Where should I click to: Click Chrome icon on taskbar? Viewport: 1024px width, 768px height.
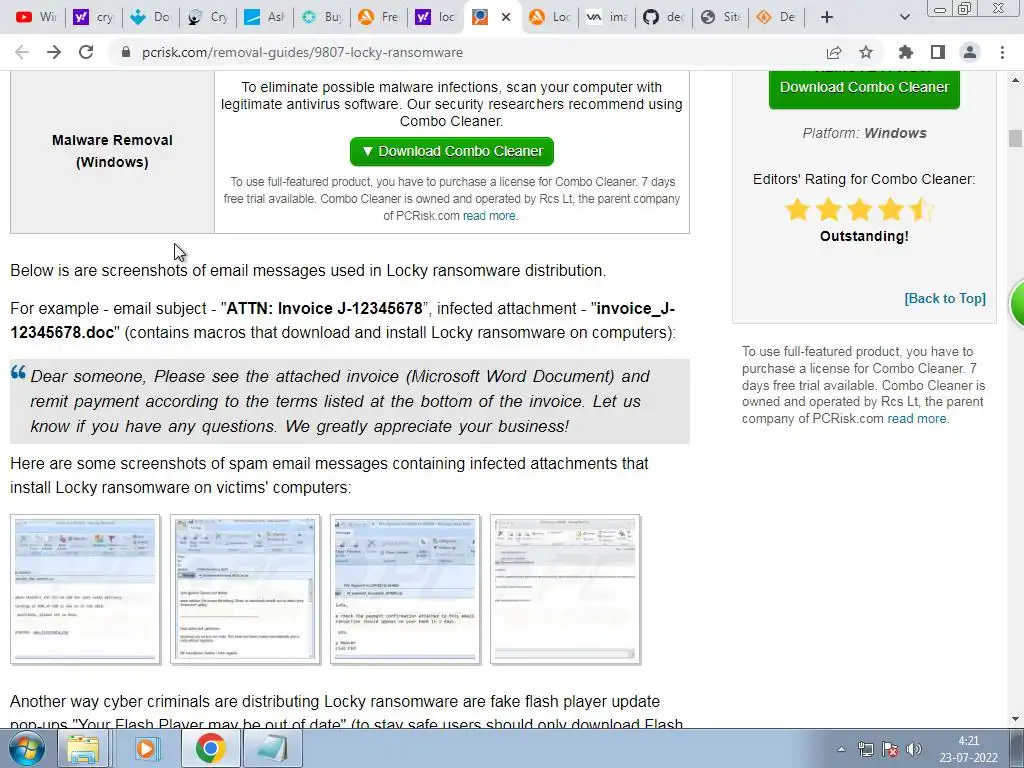pyautogui.click(x=210, y=748)
